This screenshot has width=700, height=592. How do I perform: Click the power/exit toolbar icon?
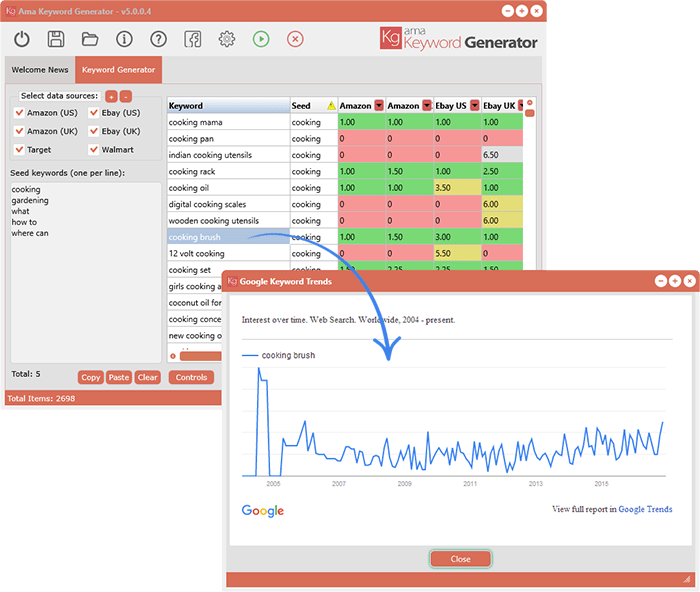coord(21,39)
